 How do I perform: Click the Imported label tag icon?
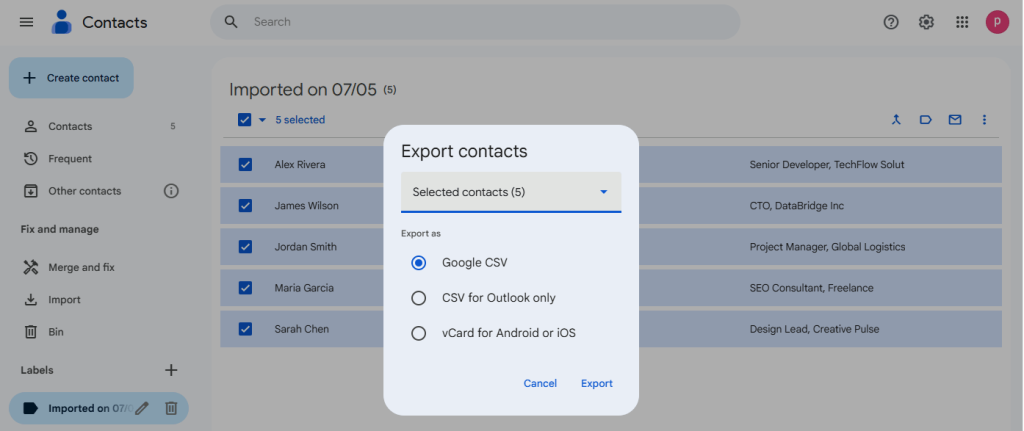point(30,408)
